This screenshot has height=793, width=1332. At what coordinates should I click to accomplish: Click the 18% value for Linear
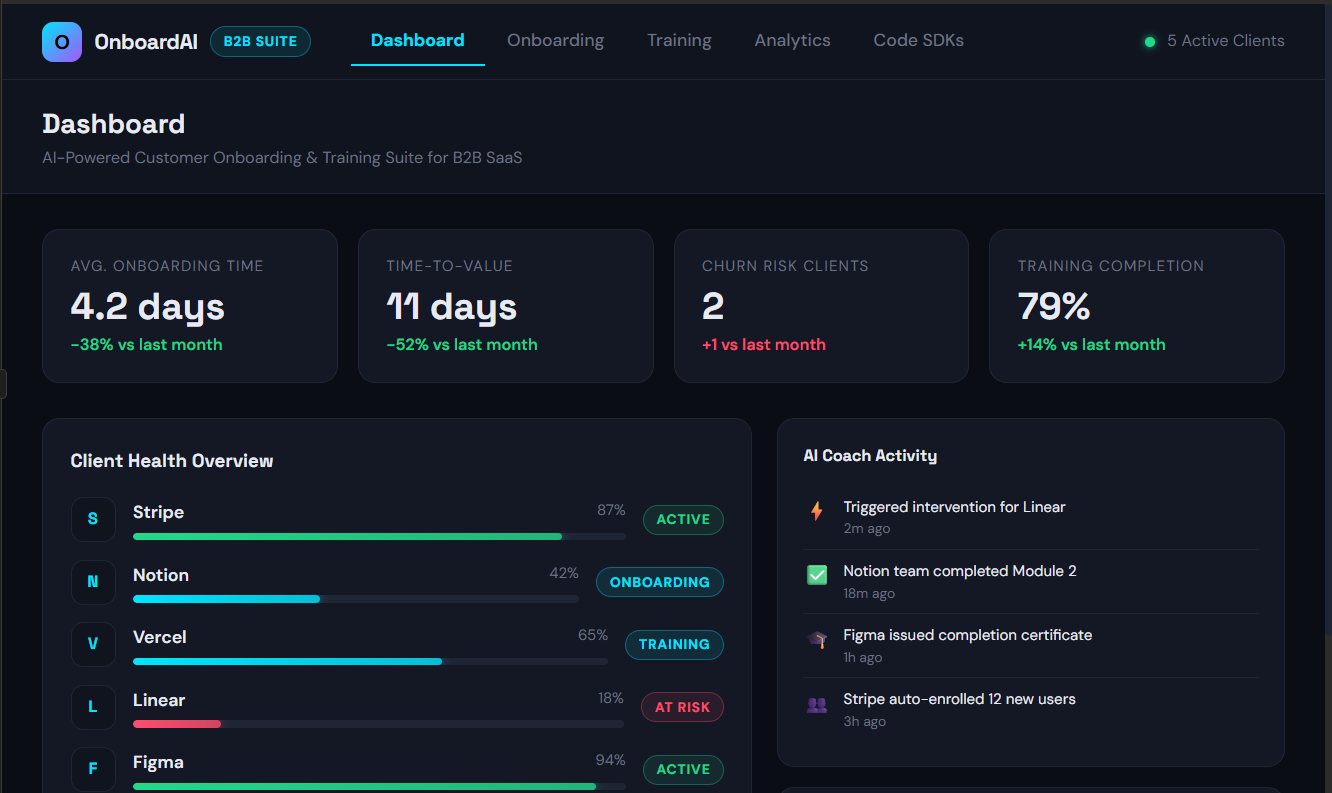tap(611, 698)
